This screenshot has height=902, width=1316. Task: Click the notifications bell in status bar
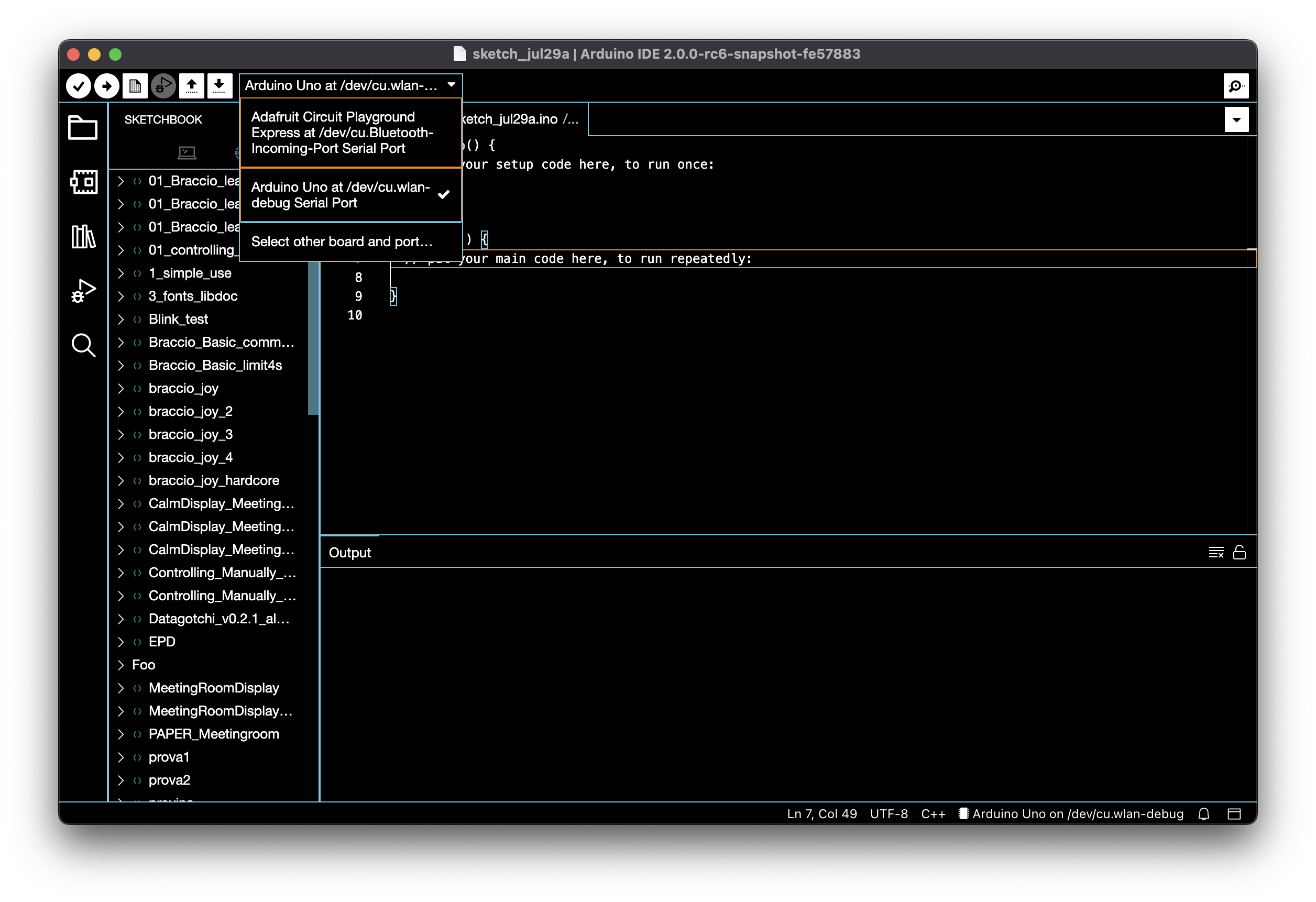tap(1203, 813)
